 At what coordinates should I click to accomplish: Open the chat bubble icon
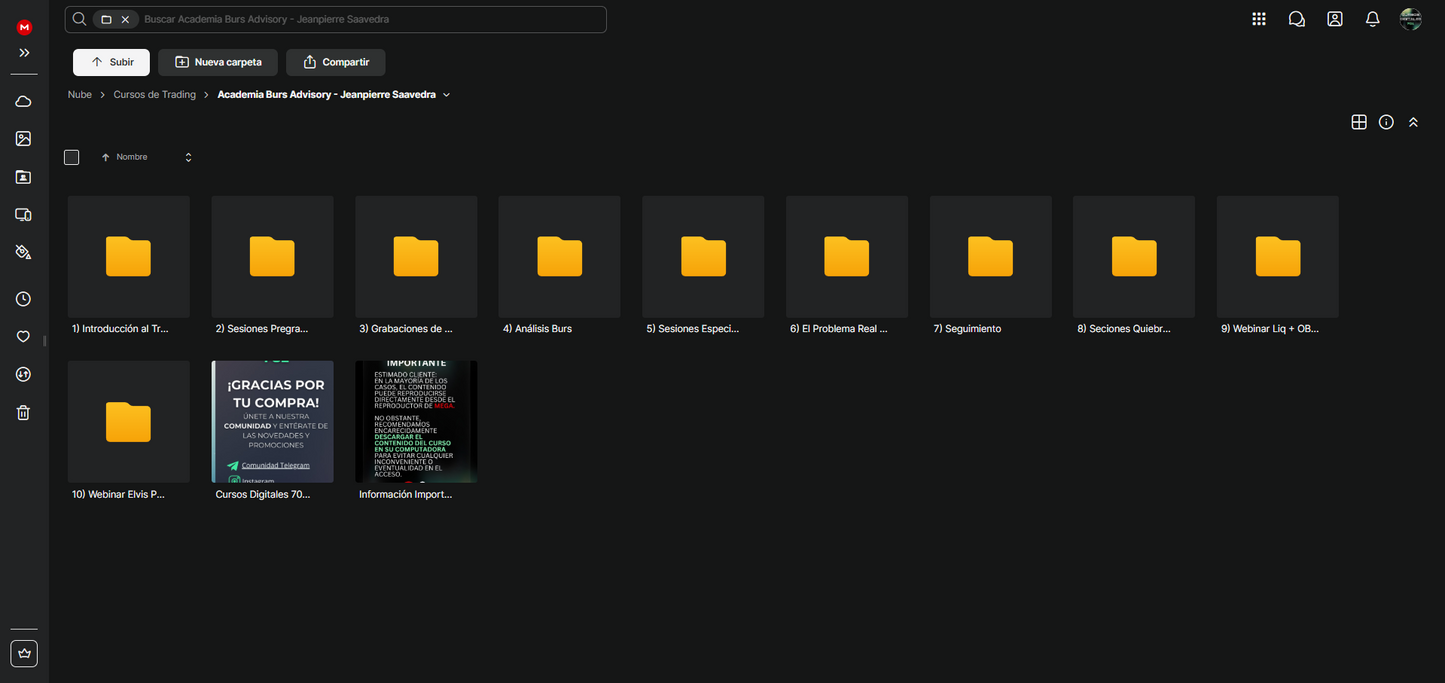click(1297, 19)
